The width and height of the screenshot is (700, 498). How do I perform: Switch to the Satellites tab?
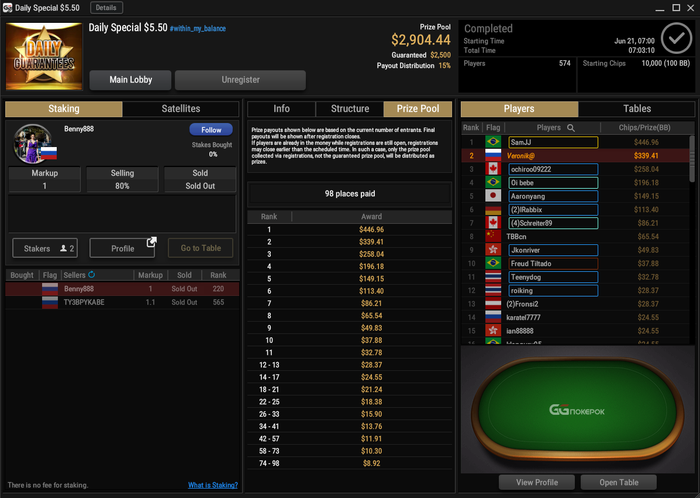[x=181, y=108]
